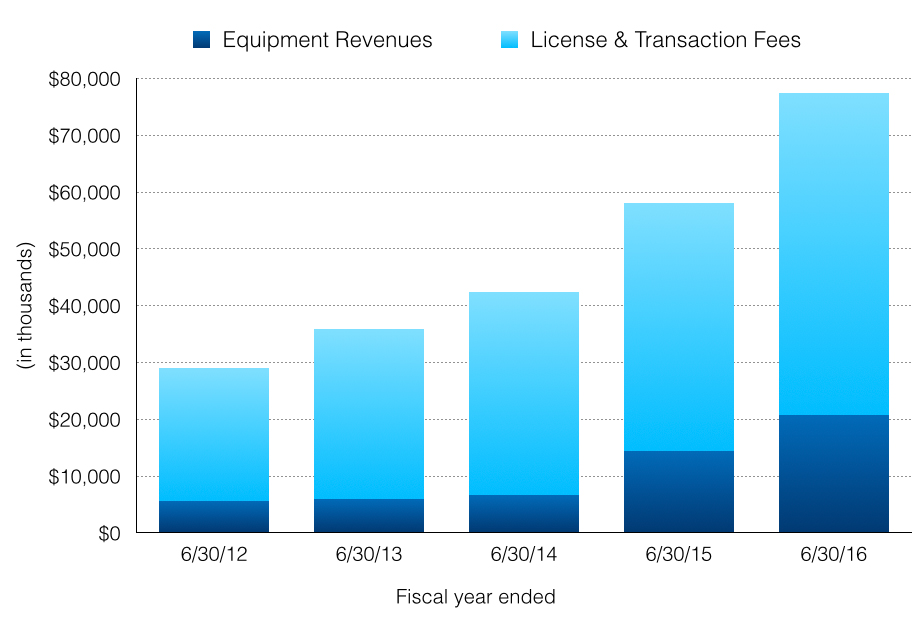Select the Equipment Revenues legend label

click(x=327, y=41)
